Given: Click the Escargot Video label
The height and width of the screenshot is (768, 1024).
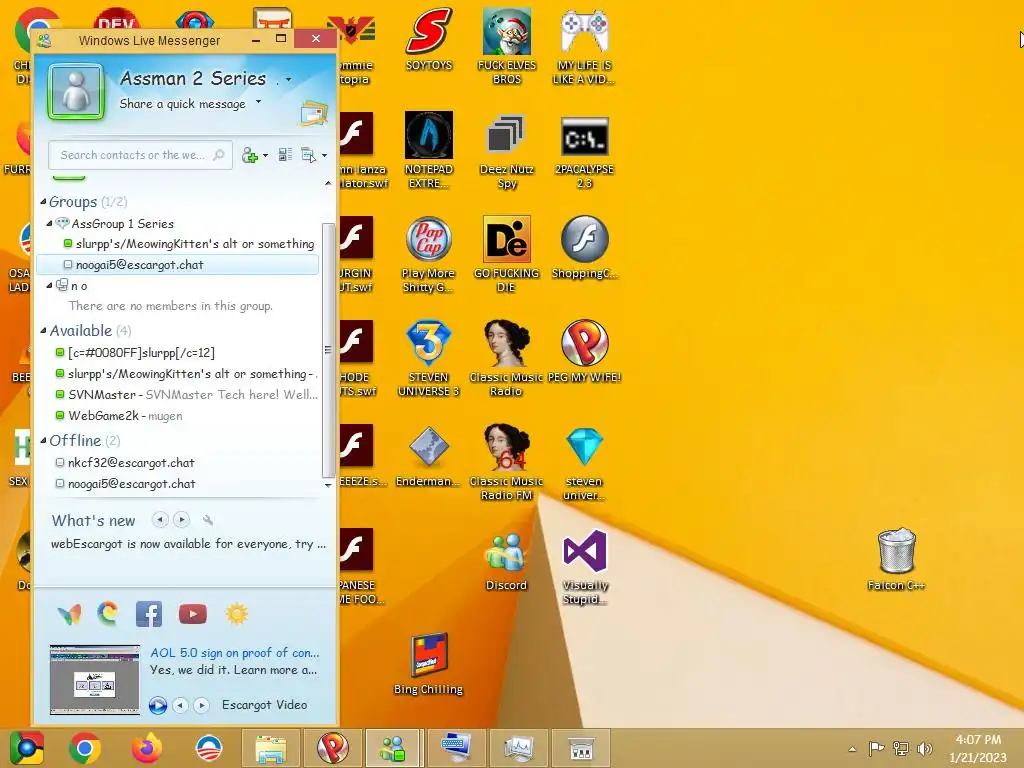Looking at the screenshot, I should coord(264,705).
